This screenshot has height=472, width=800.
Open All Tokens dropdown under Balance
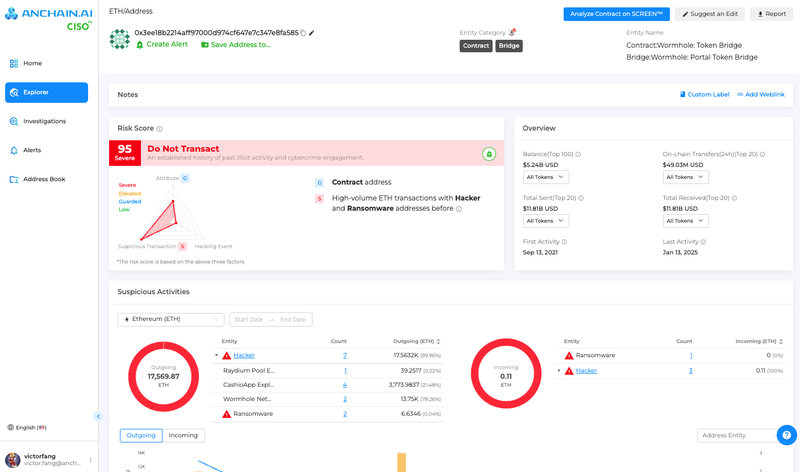[x=545, y=177]
